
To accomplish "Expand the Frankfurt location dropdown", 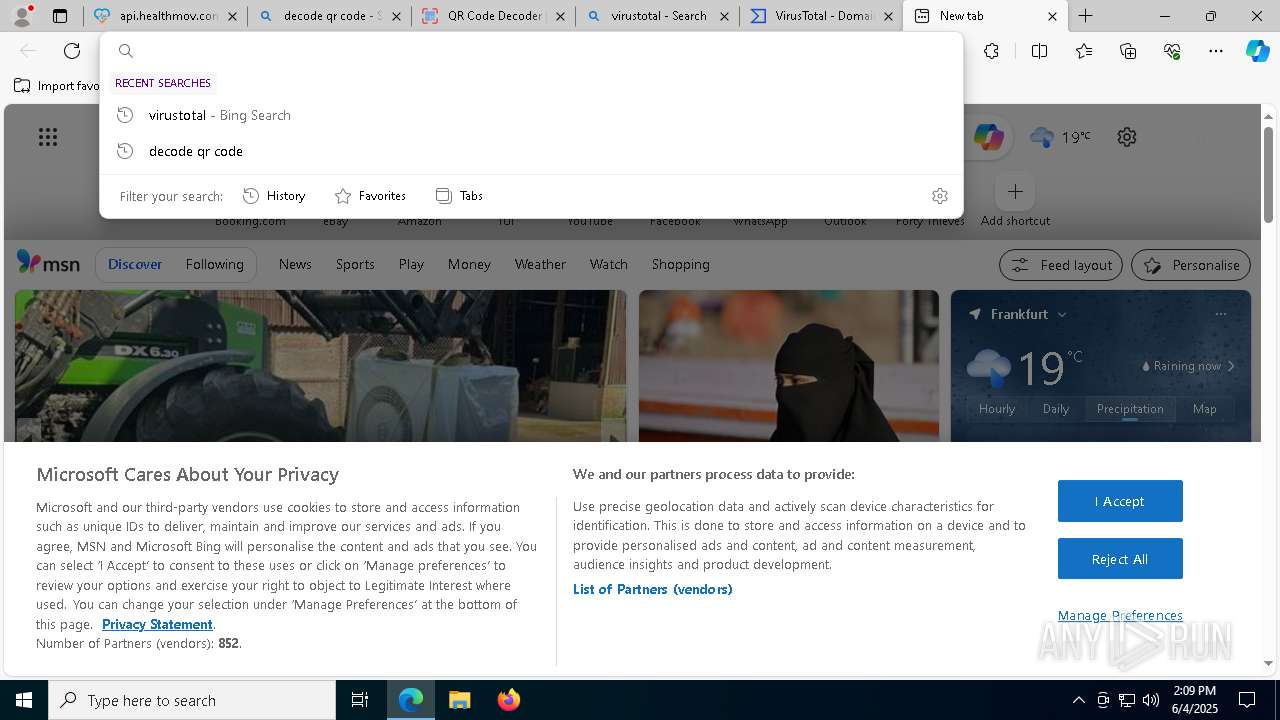I will point(1062,314).
